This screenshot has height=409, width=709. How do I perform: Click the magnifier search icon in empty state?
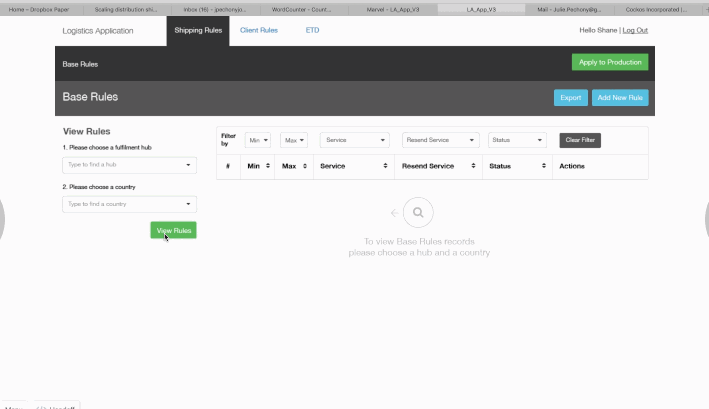pos(418,212)
